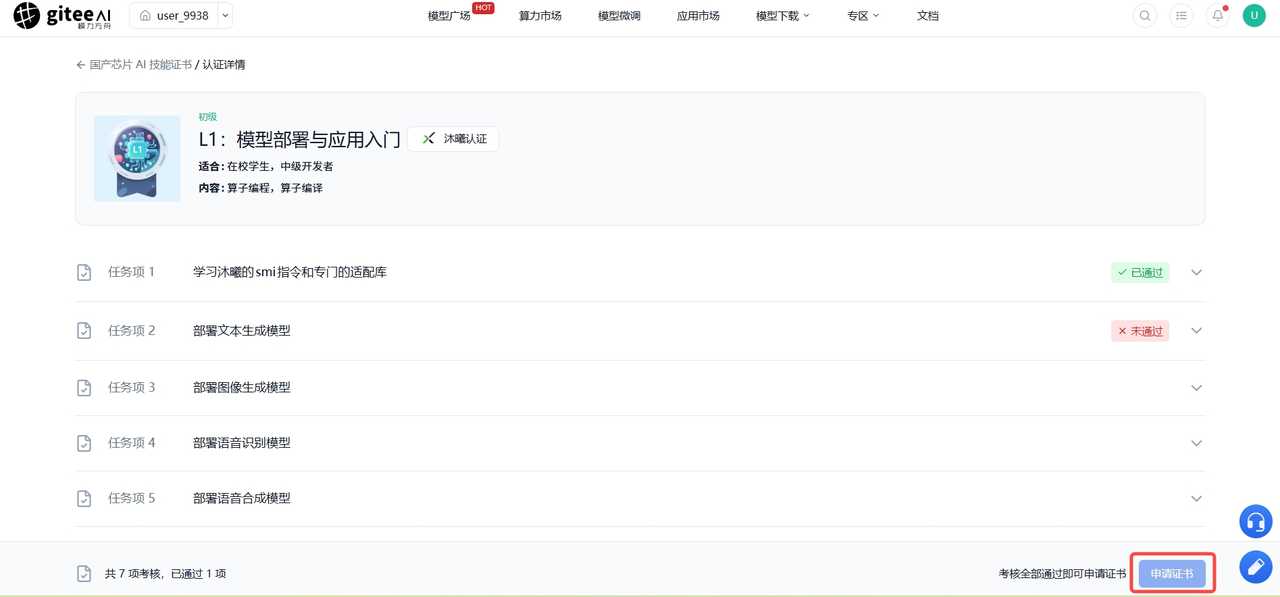Go to 算力市场 in the top navigation

(540, 16)
